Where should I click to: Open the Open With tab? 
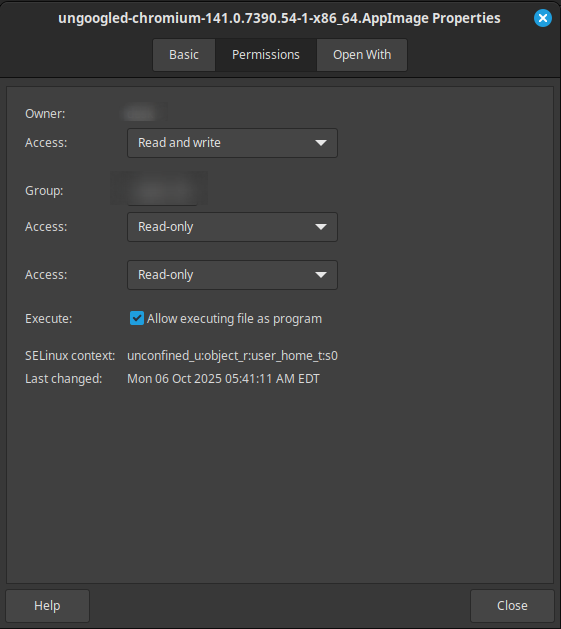362,55
